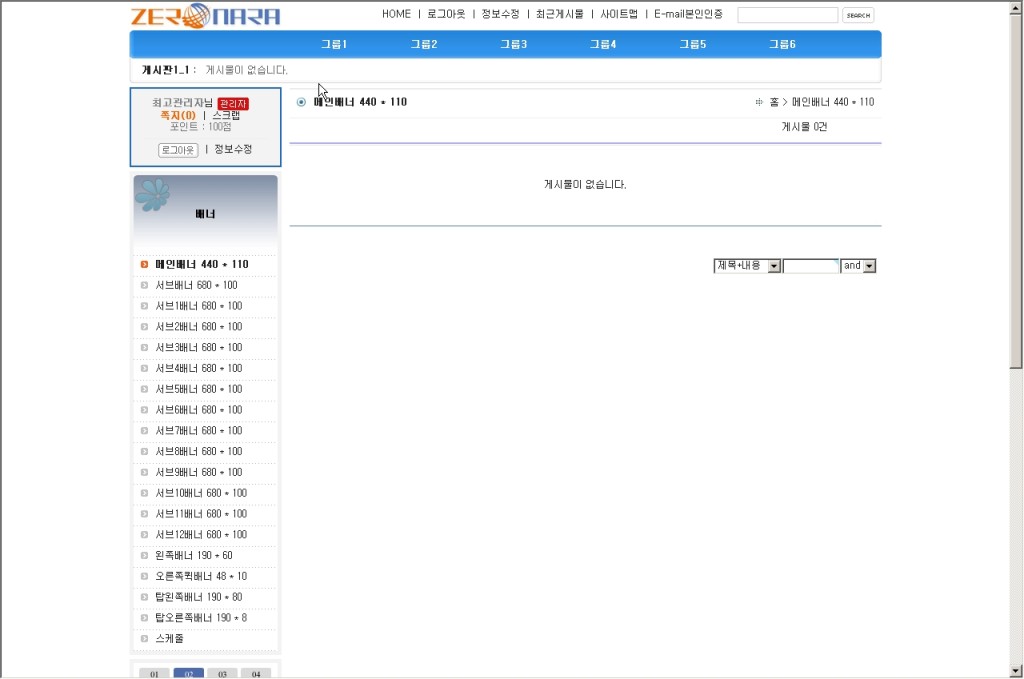Click bullet icon next to 스케줄
Image resolution: width=1024 pixels, height=679 pixels.
pos(144,639)
